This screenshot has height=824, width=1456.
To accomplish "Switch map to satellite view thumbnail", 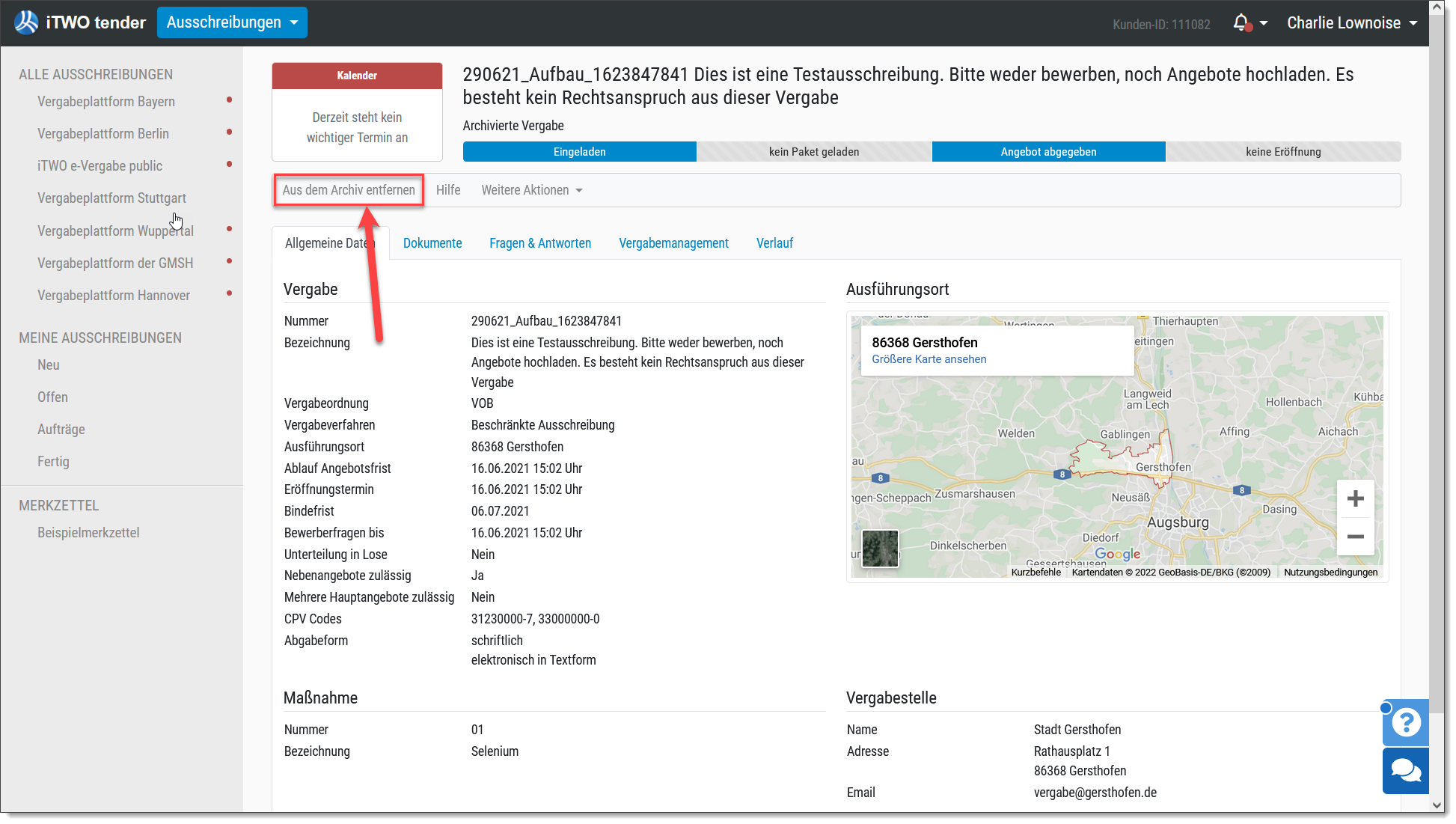I will coord(880,549).
